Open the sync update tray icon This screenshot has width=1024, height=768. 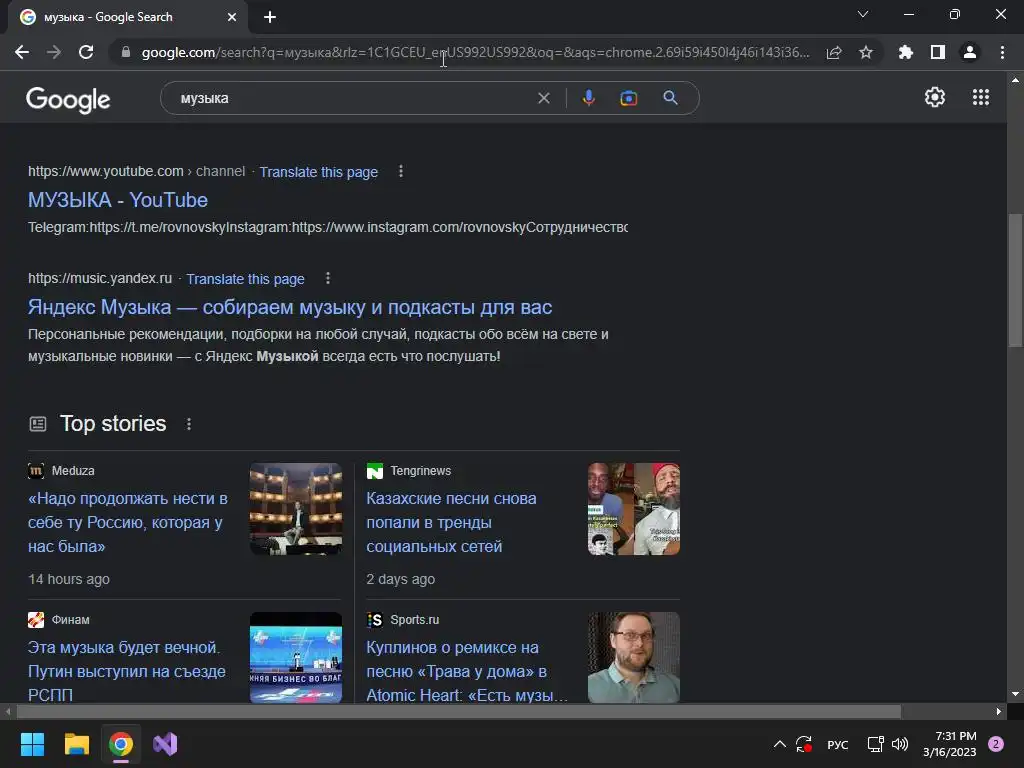pyautogui.click(x=804, y=744)
